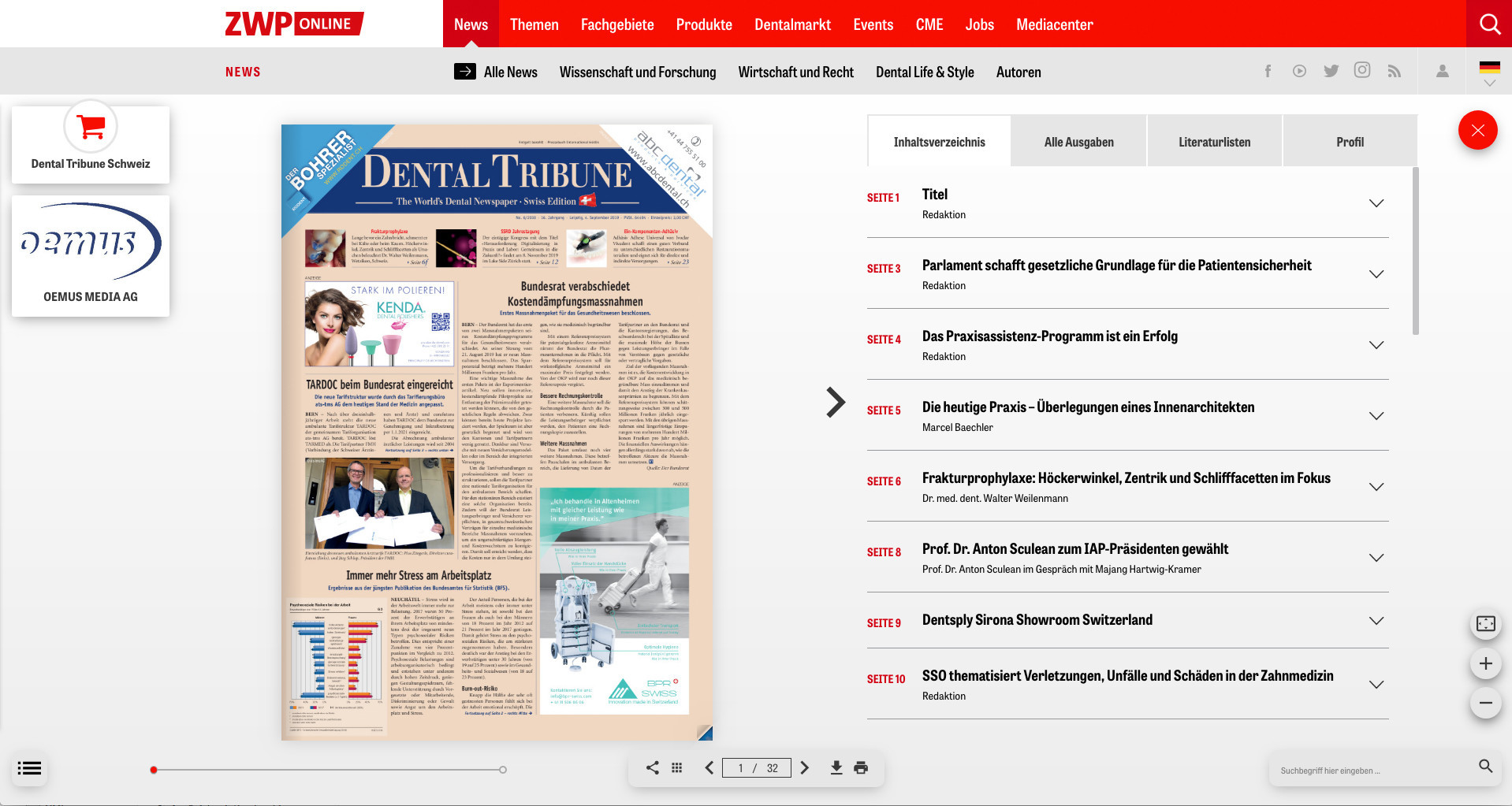Go to previous page in toolbar
The width and height of the screenshot is (1512, 806).
tap(709, 767)
